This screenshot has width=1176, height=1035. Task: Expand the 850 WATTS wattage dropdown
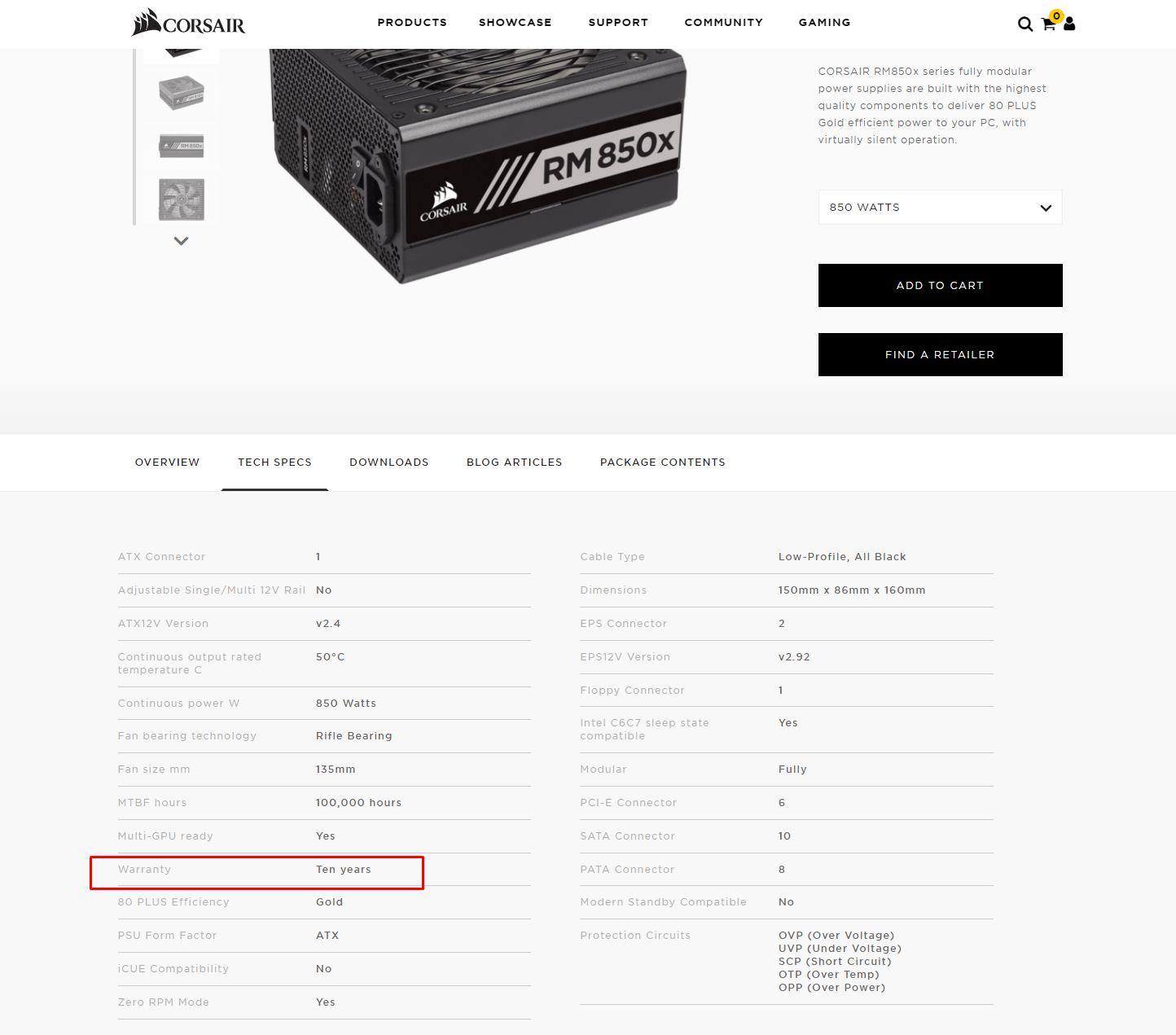(940, 208)
